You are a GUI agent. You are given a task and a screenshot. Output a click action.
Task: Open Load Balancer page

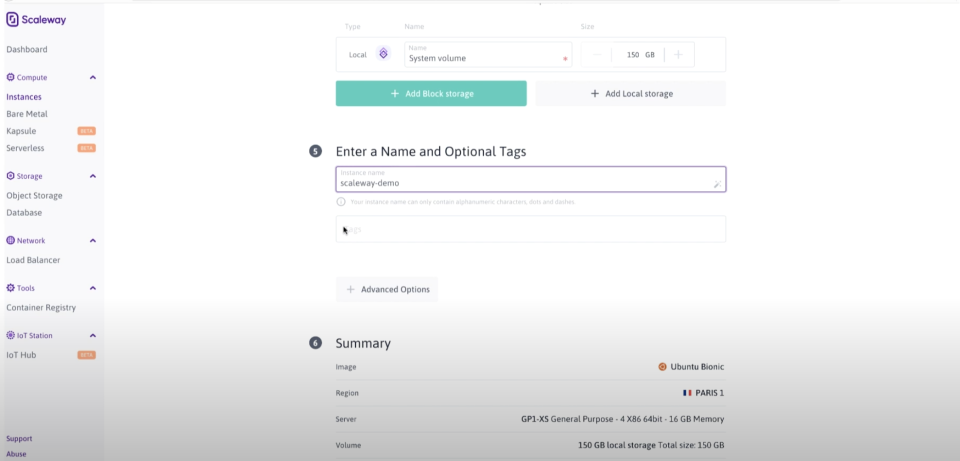point(33,260)
